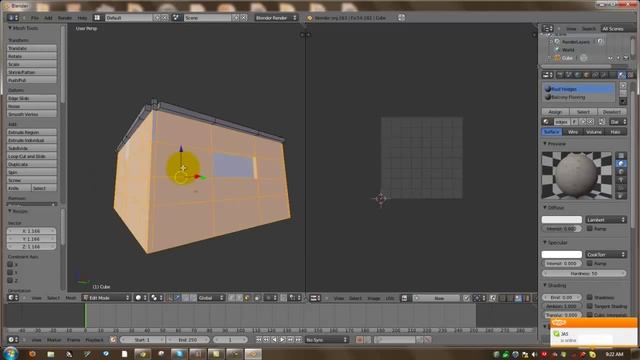Switch to the Volume material tab

[x=594, y=132]
